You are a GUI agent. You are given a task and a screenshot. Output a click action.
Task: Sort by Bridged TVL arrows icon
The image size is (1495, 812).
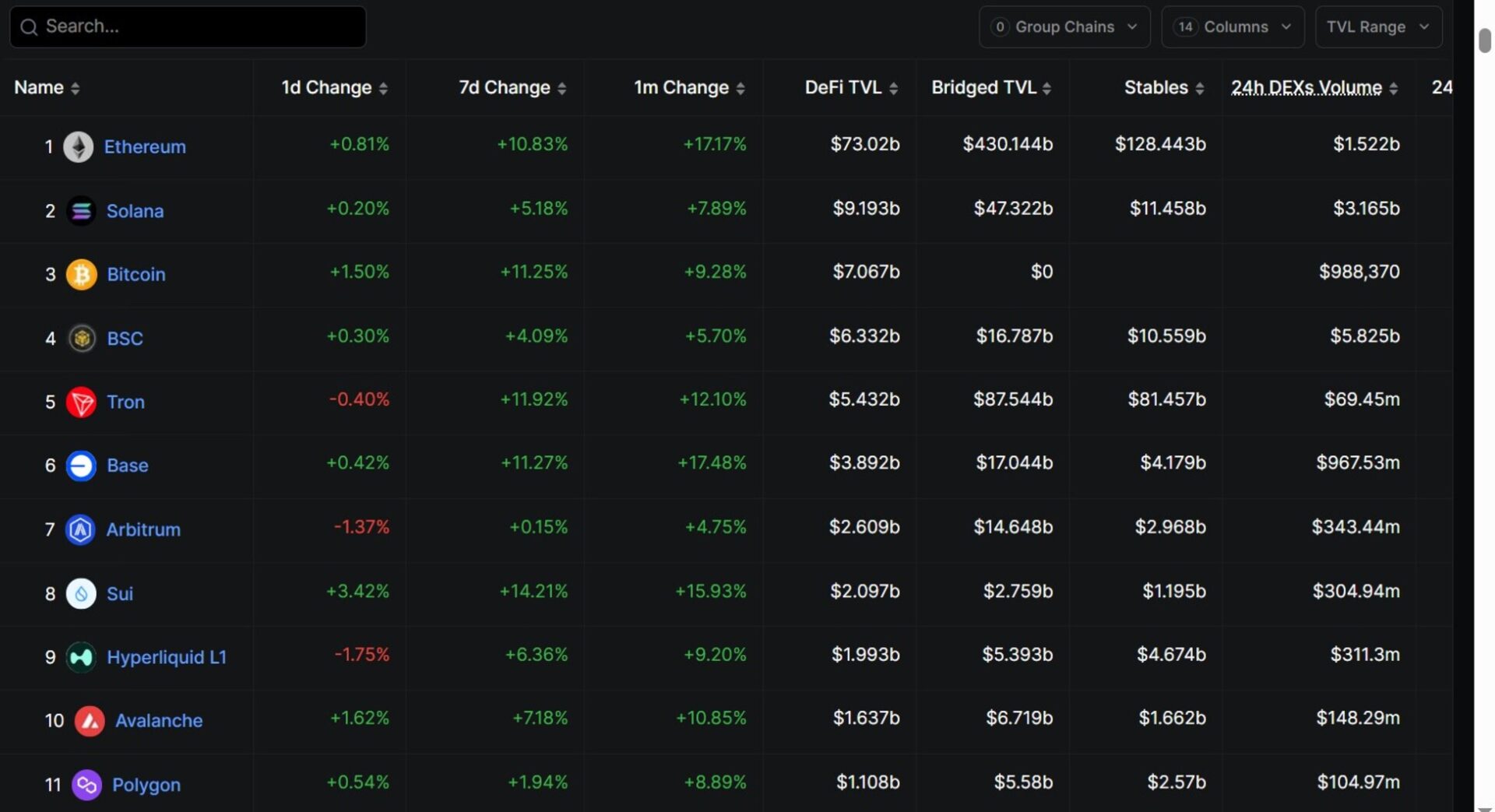(x=1047, y=88)
